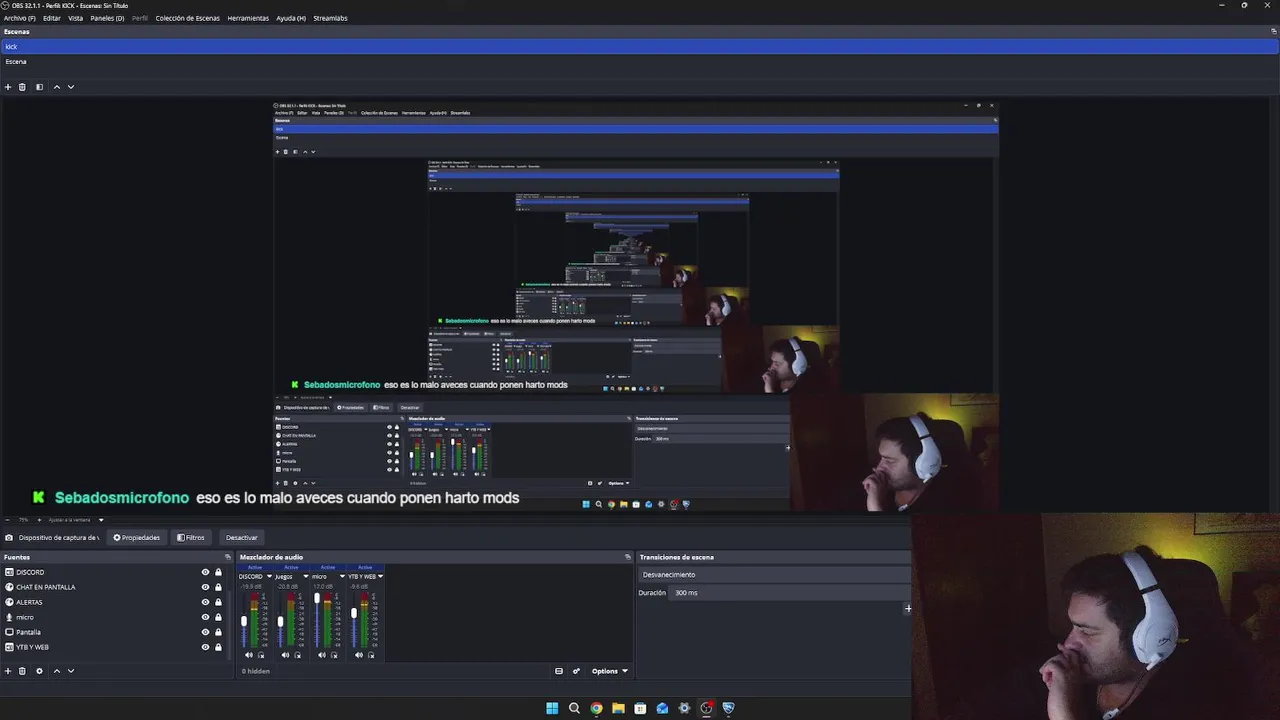Adjust the YTB Y WEB volume fader
1280x720 pixels.
click(x=354, y=613)
